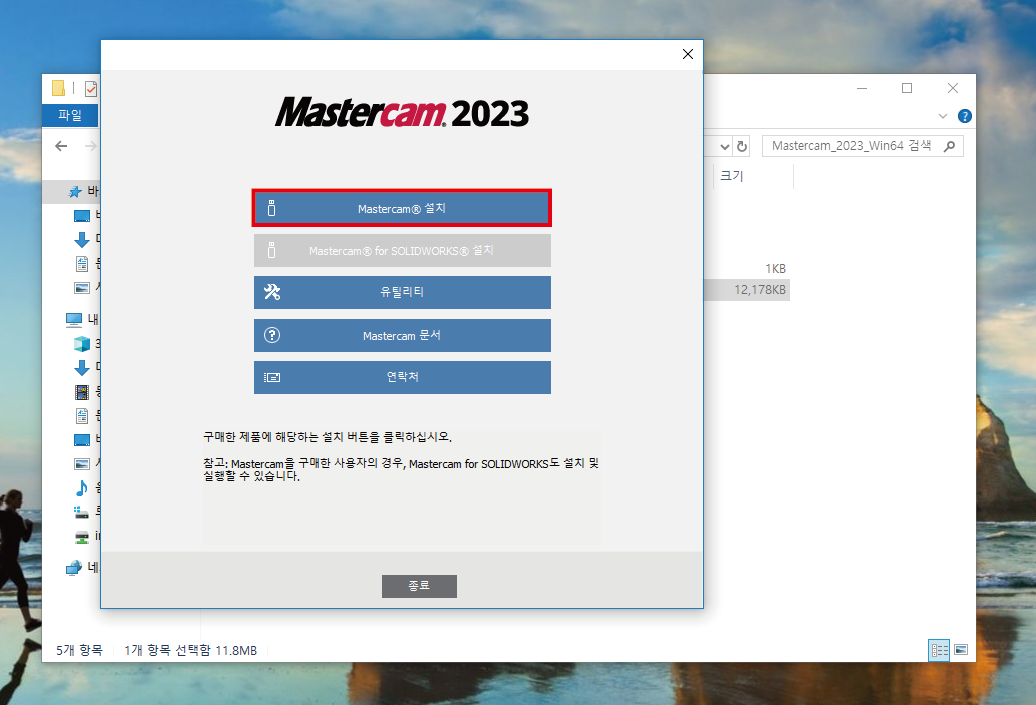Image resolution: width=1036 pixels, height=705 pixels.
Task: Open the 유틸리티 utilities button
Action: (402, 292)
